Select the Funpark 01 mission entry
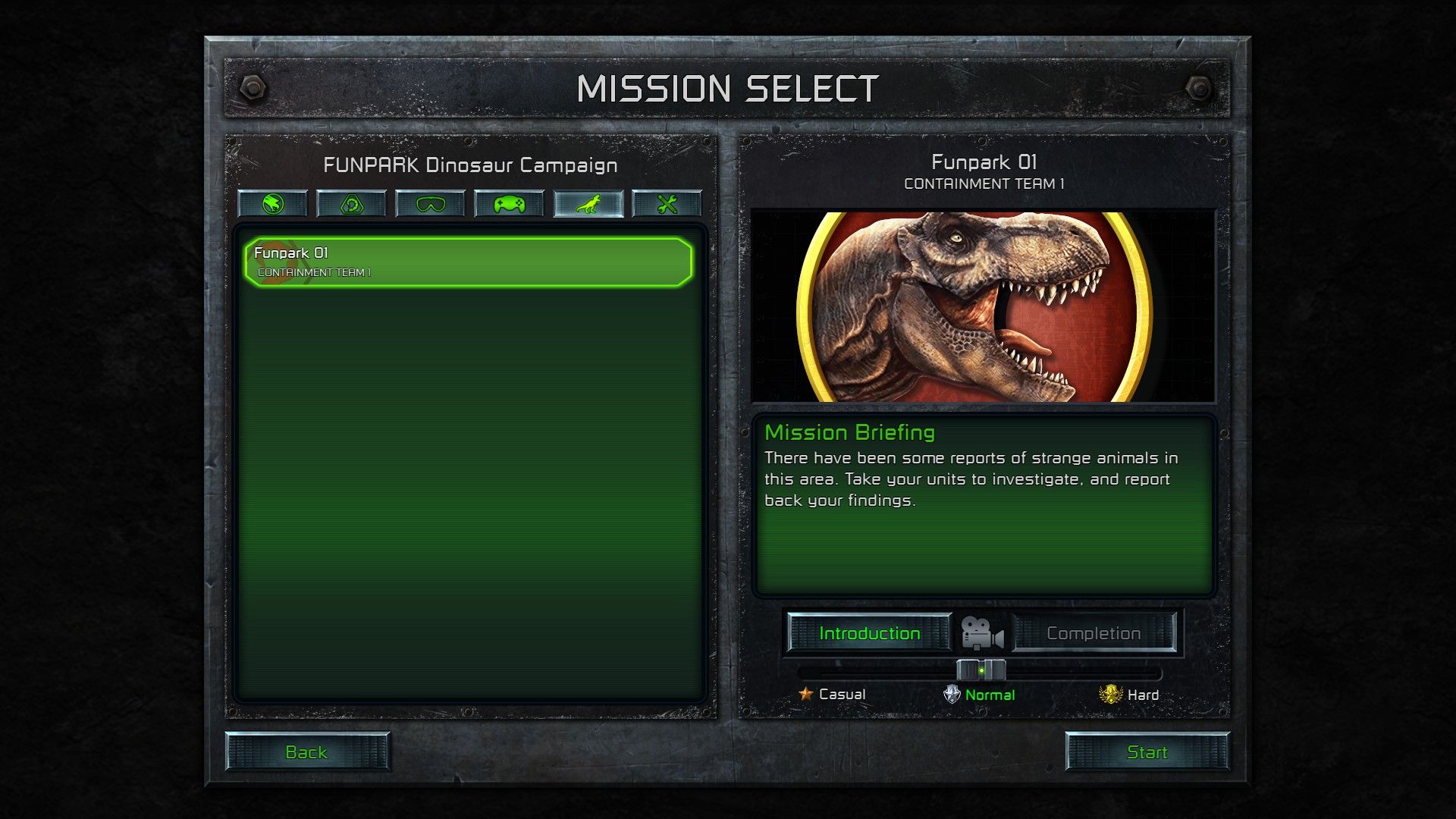 tap(468, 262)
